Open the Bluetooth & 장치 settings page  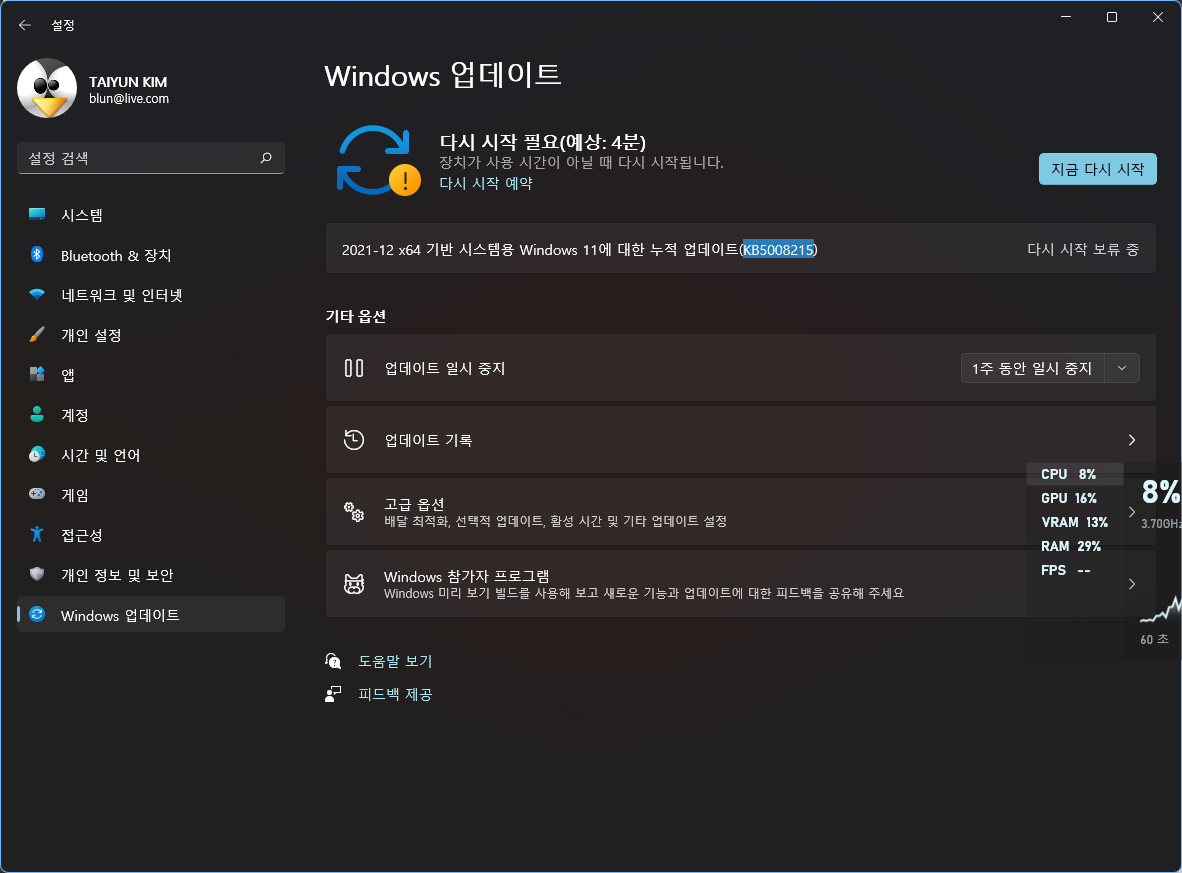[x=151, y=256]
